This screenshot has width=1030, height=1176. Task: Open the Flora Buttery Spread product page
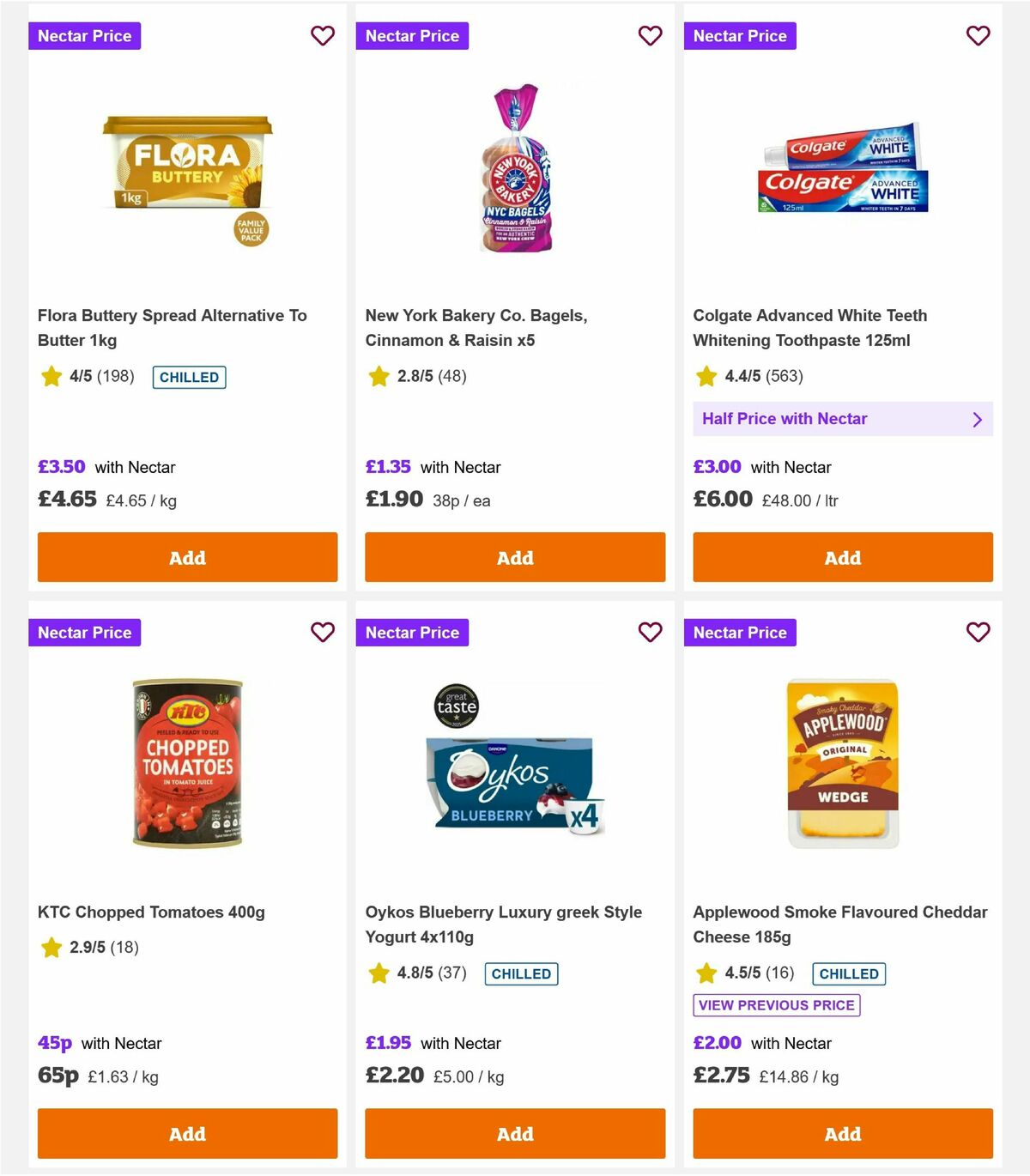coord(172,328)
